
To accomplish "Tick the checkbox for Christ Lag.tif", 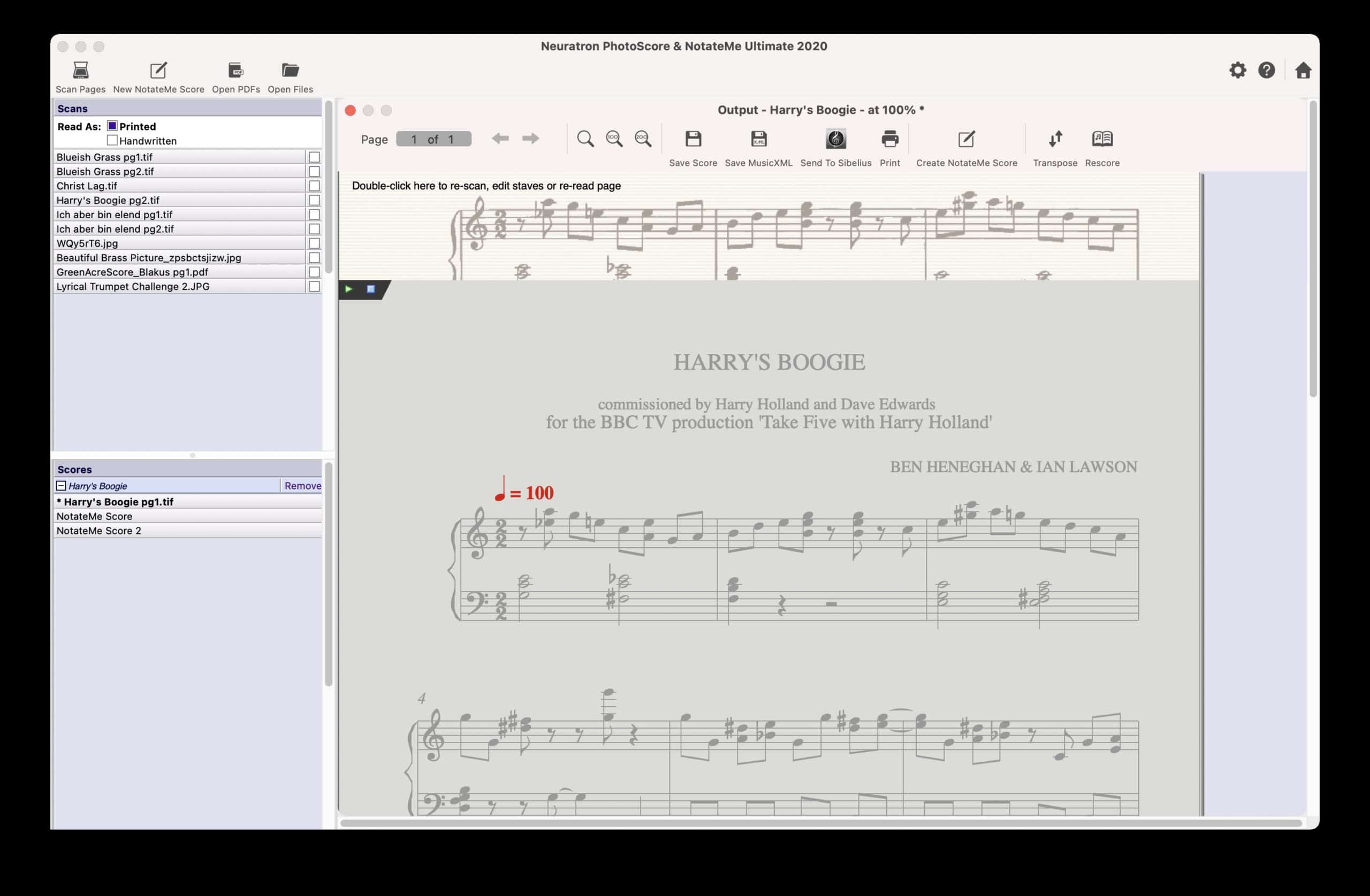I will point(314,186).
